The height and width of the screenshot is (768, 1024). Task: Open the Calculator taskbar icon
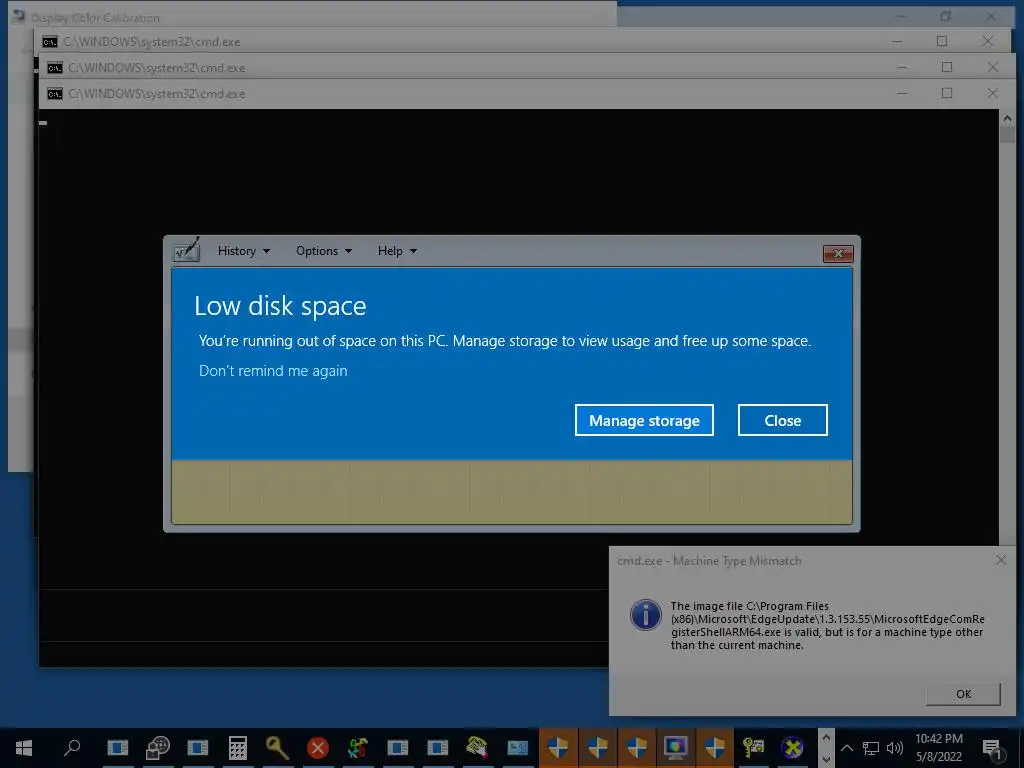238,748
